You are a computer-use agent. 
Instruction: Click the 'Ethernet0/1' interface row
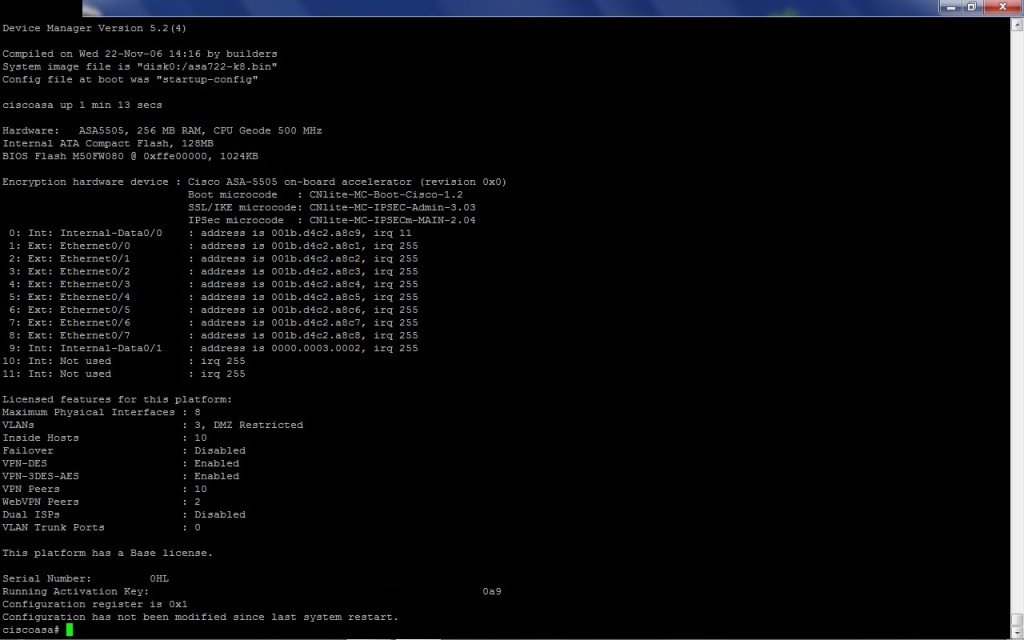213,259
